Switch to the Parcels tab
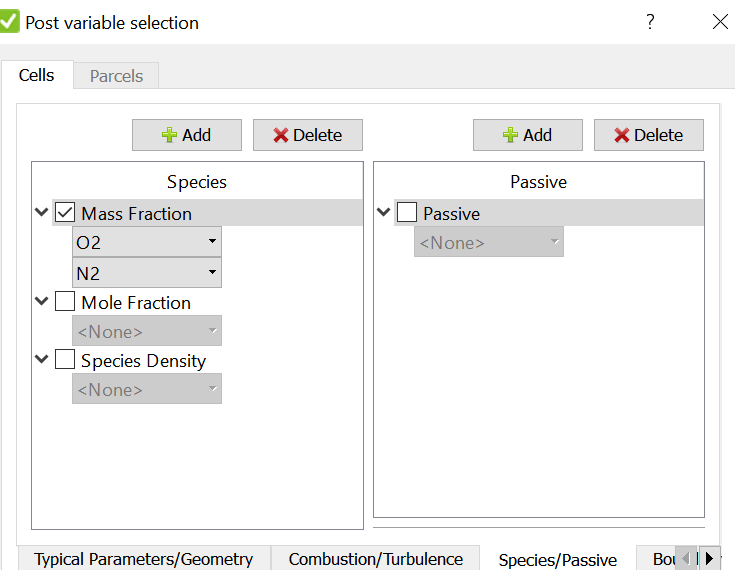Viewport: 735px width, 570px height. [116, 75]
